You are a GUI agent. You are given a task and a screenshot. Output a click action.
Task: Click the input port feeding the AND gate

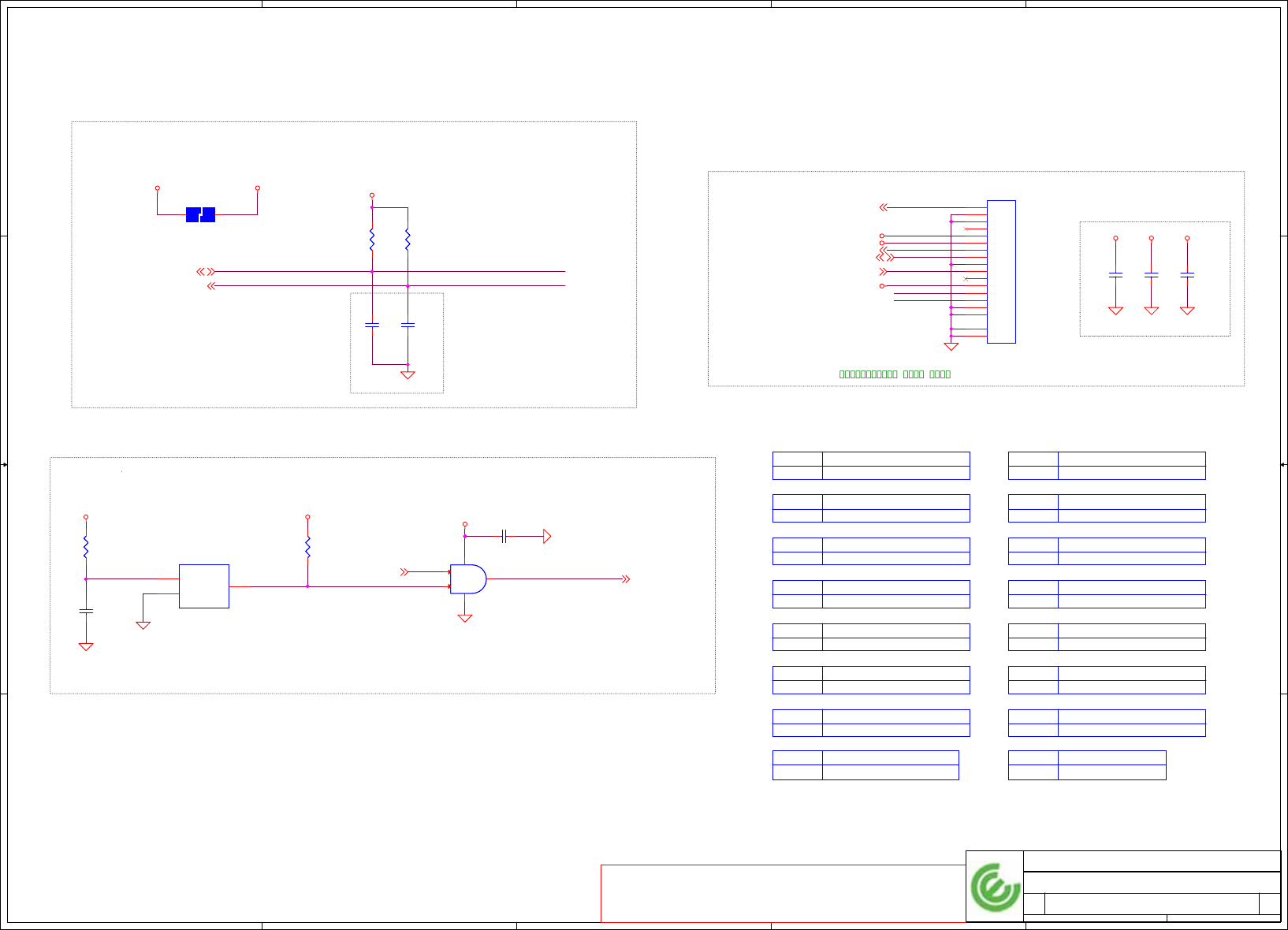point(404,572)
